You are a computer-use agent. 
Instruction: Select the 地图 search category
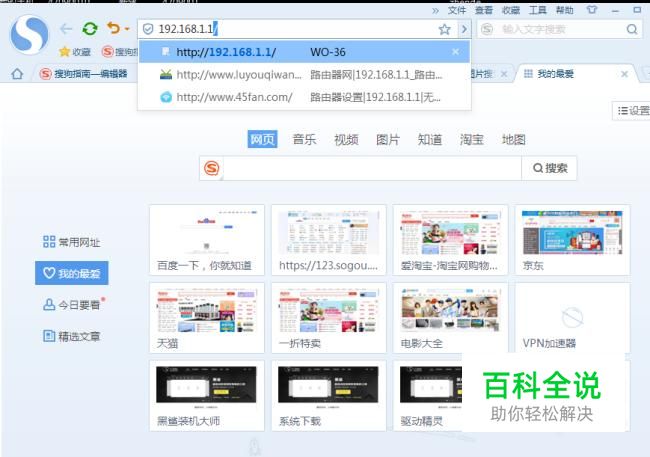point(513,139)
